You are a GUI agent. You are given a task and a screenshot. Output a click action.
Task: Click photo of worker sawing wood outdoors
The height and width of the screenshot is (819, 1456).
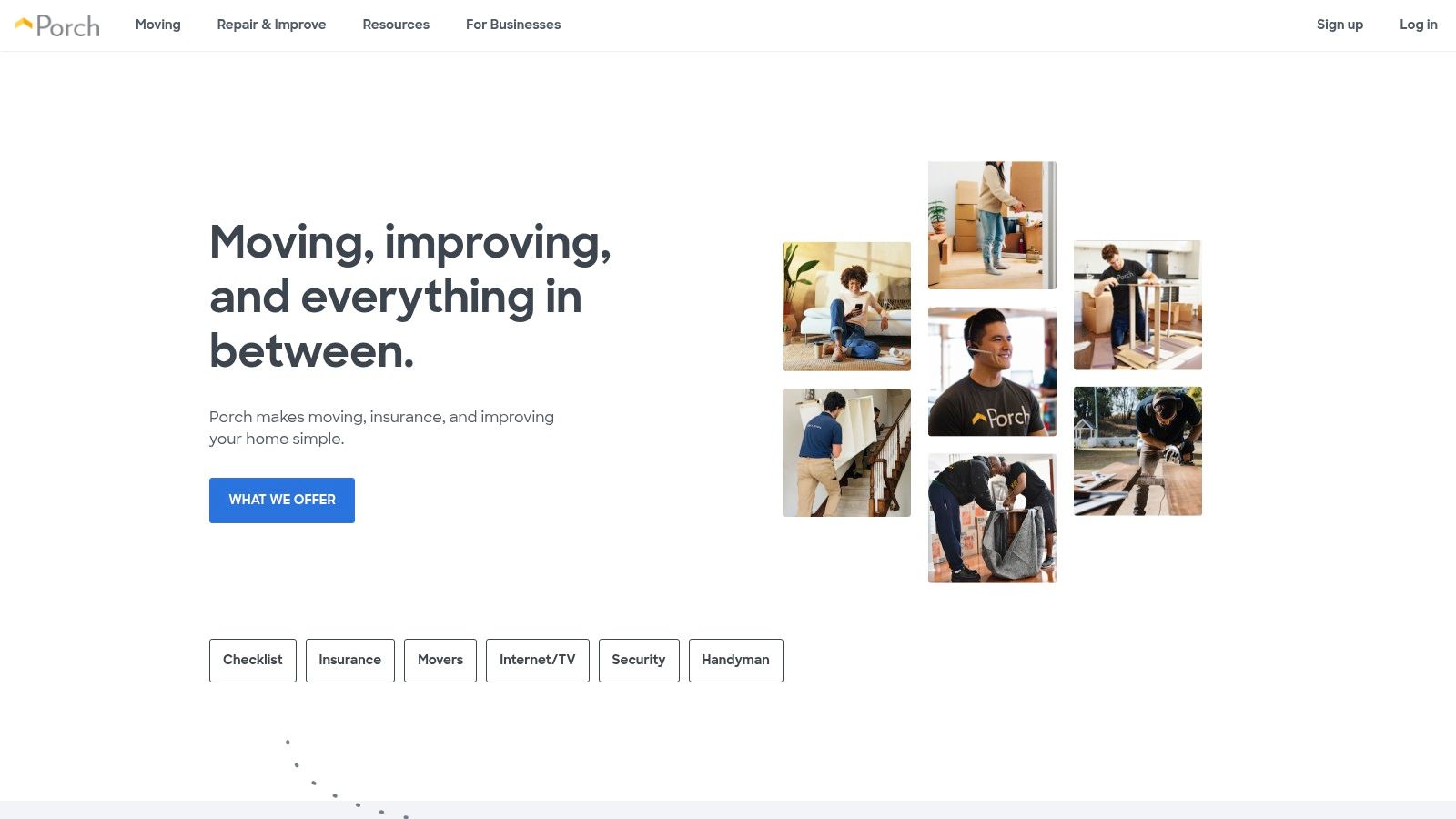click(1137, 451)
